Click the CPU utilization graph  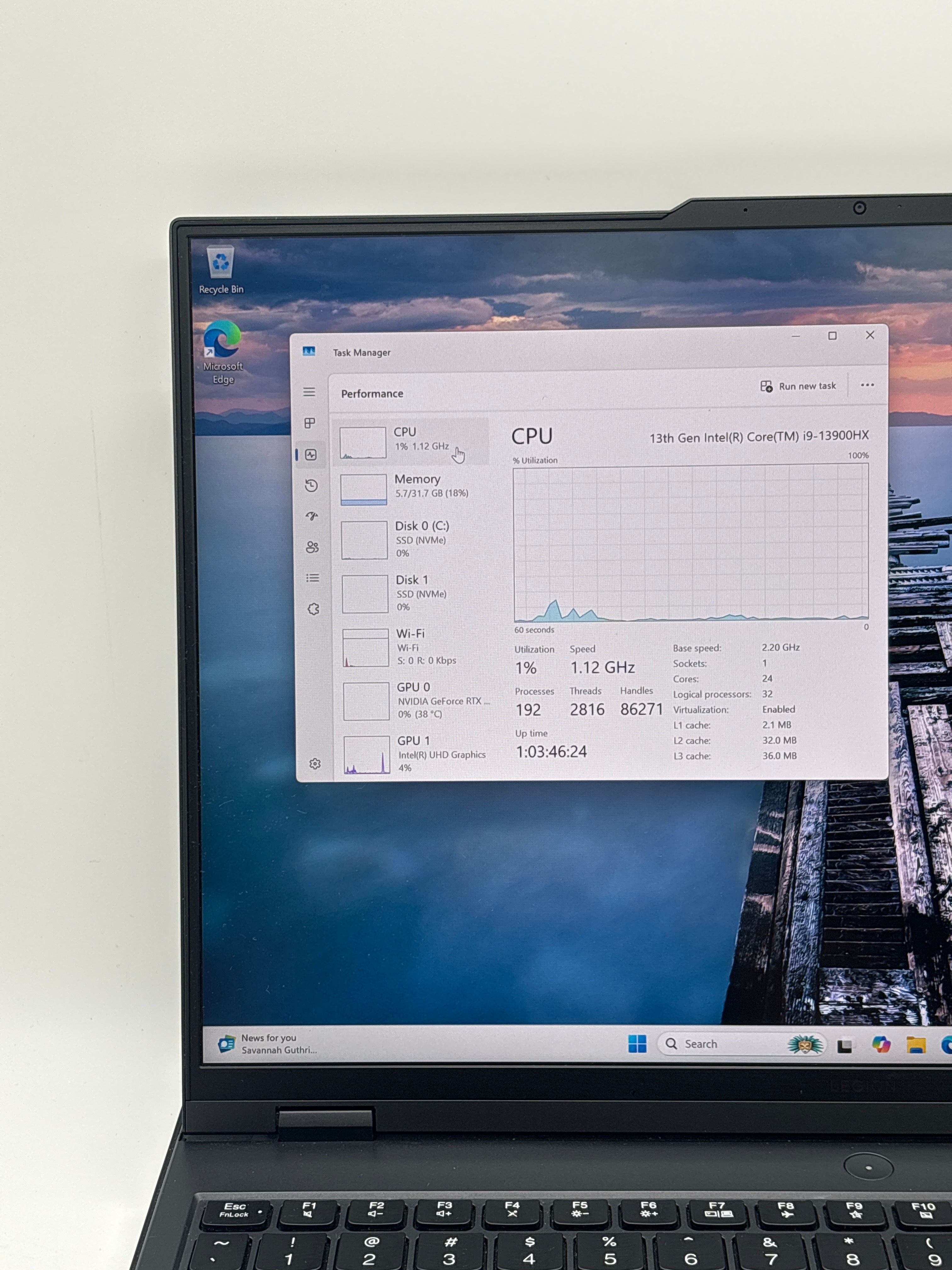pos(691,543)
